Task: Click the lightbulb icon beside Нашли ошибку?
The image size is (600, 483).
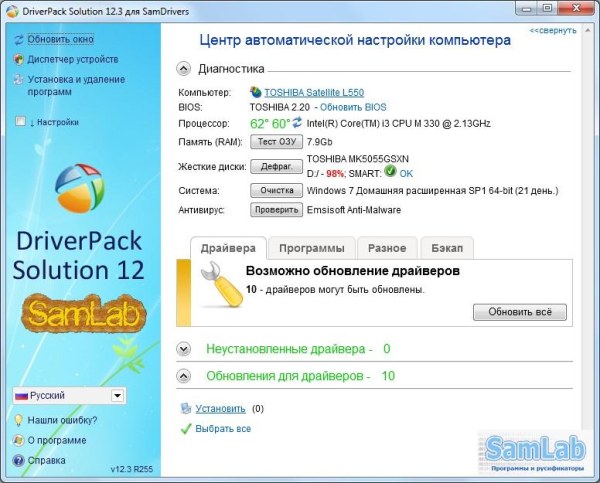Action: click(x=18, y=420)
